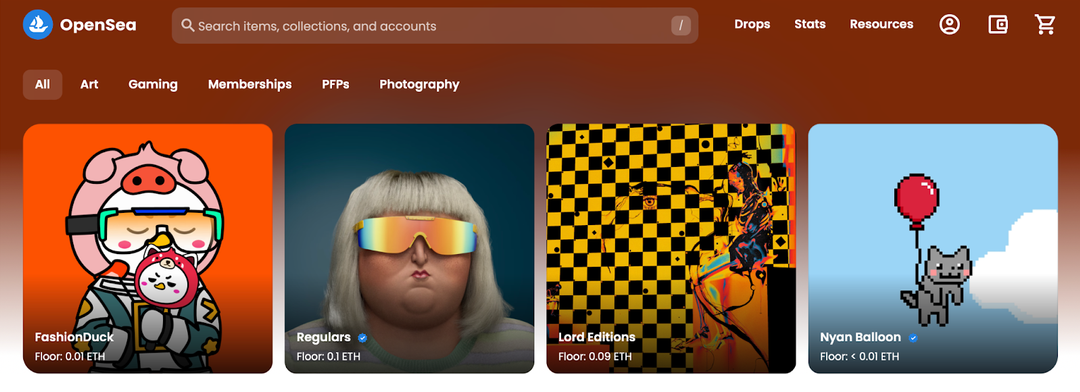The height and width of the screenshot is (392, 1080).
Task: Switch to the Gaming category tab
Action: (x=153, y=84)
